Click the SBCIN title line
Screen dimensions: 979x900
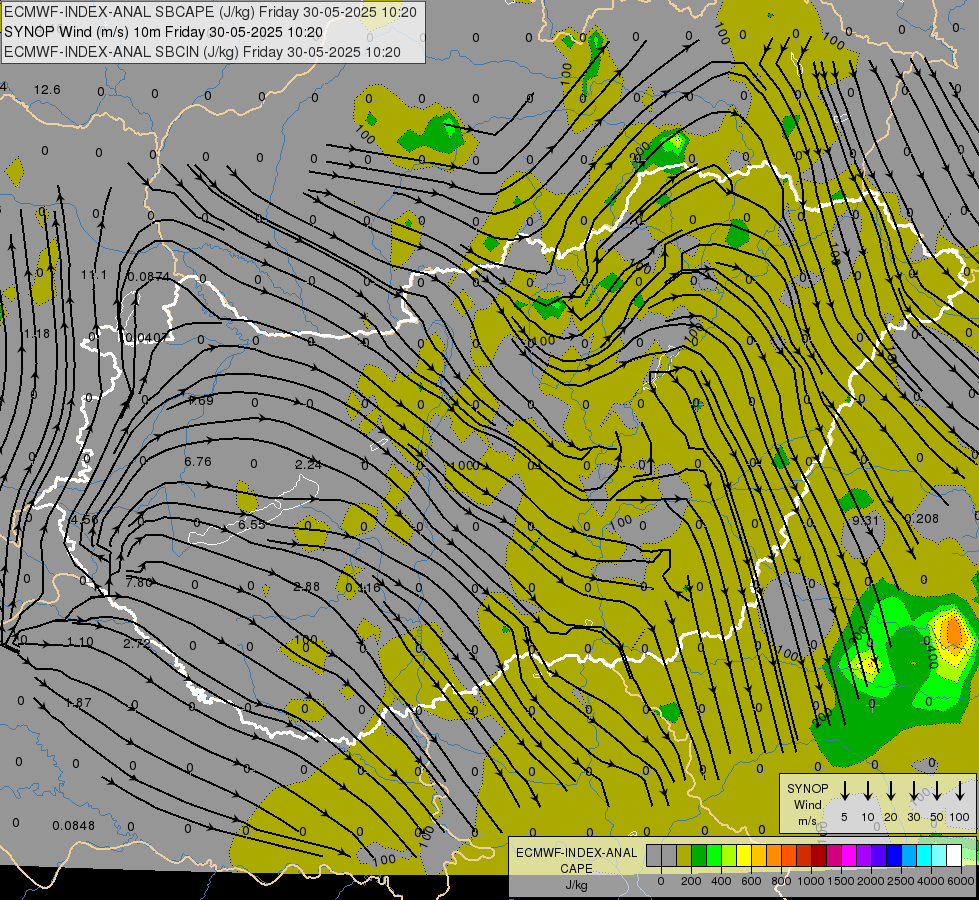click(x=202, y=52)
